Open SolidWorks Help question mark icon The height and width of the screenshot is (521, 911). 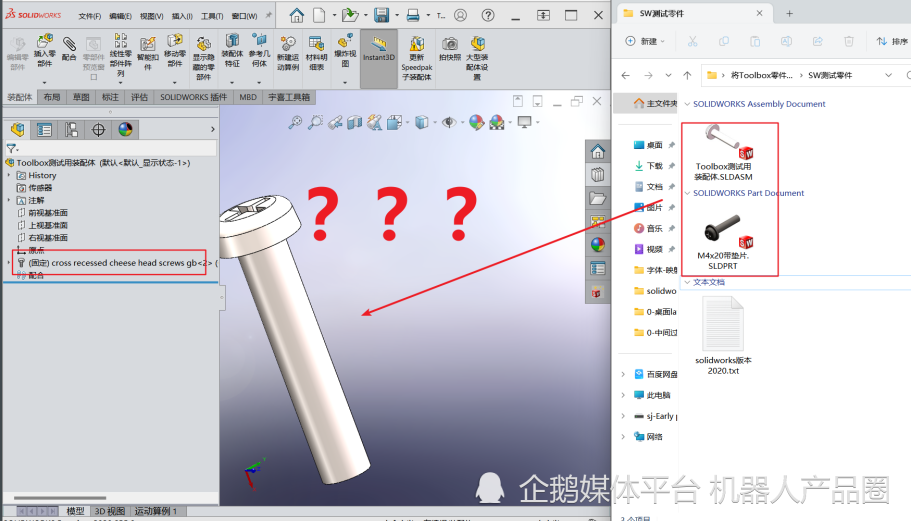(x=488, y=16)
